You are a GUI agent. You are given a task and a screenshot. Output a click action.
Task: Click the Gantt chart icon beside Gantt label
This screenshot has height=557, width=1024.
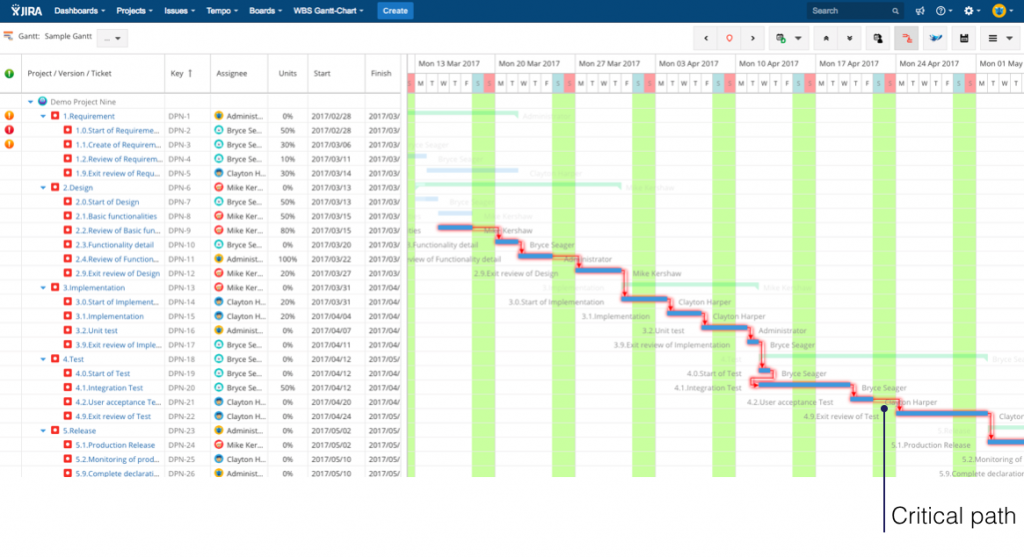(x=8, y=37)
